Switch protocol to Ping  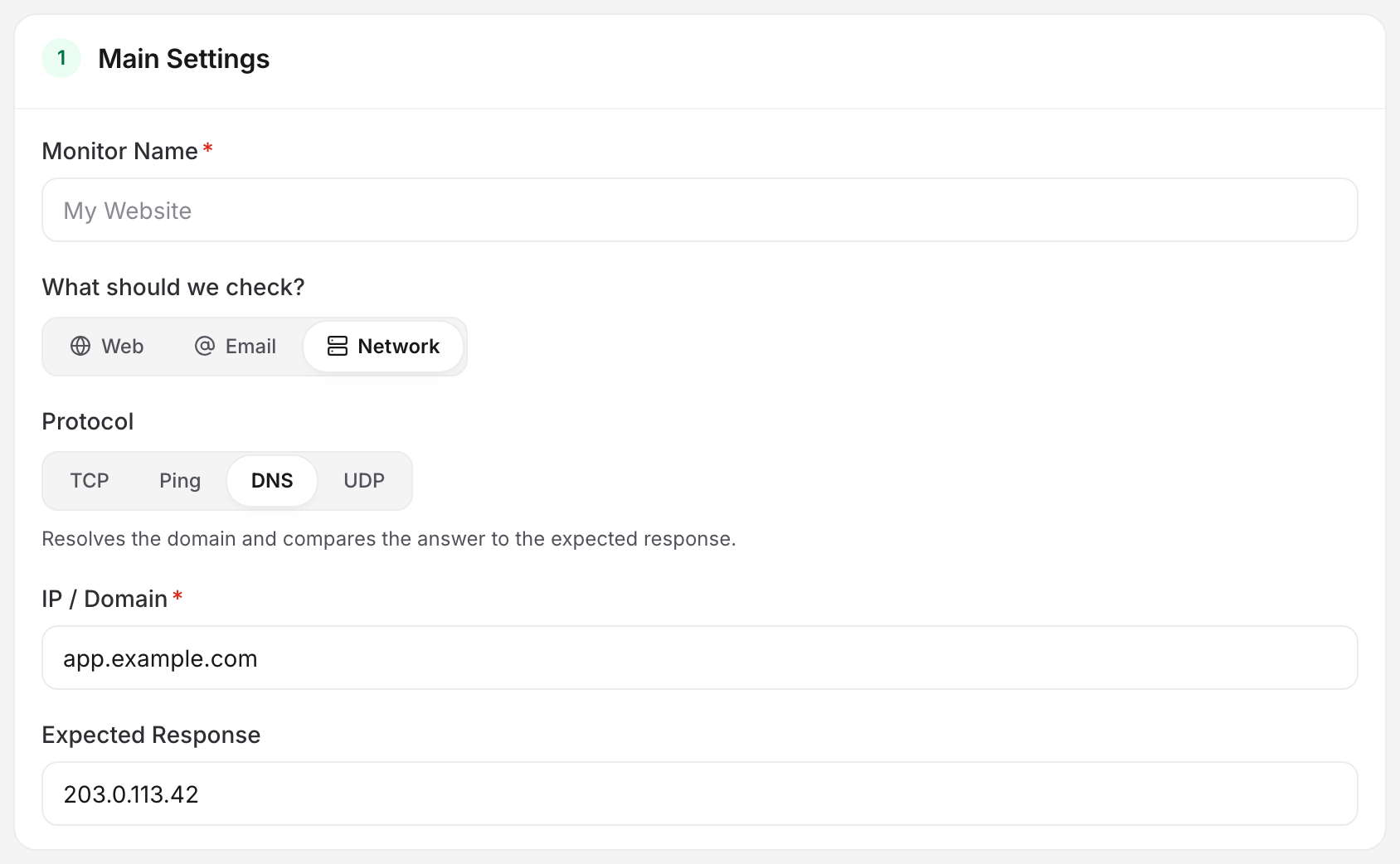click(180, 481)
